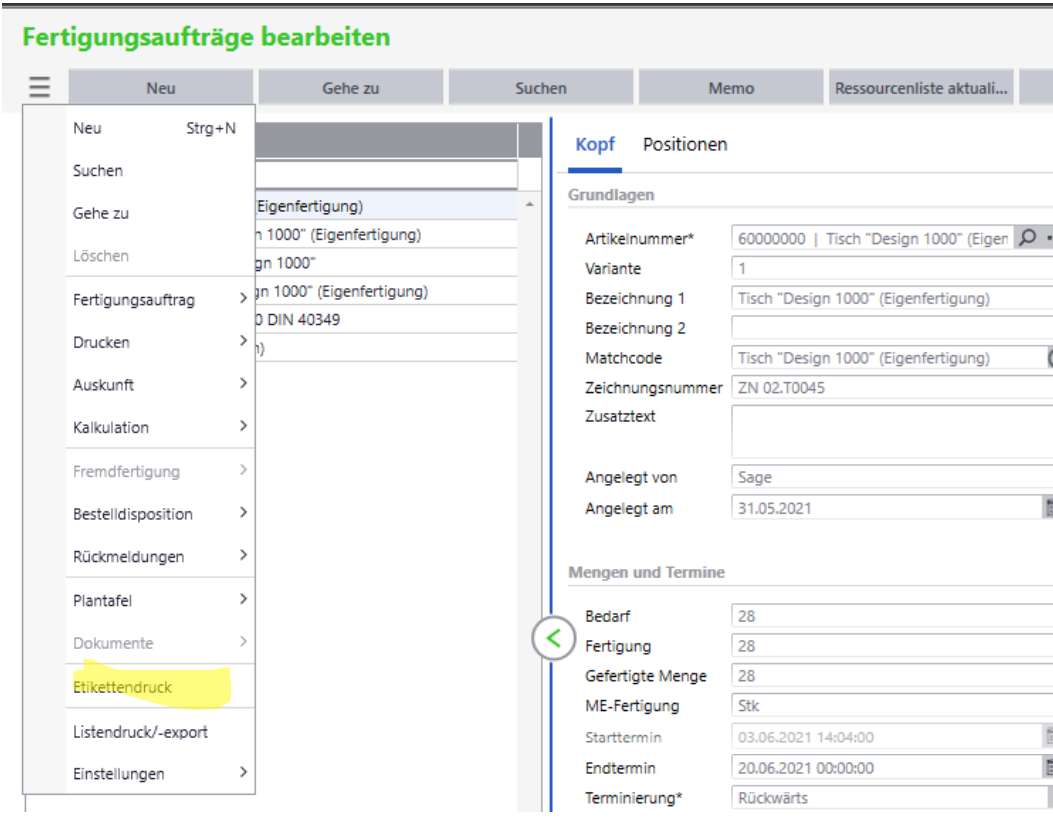The image size is (1053, 825).
Task: Click the Ressourcenliste aktualisieren button
Action: tap(921, 88)
